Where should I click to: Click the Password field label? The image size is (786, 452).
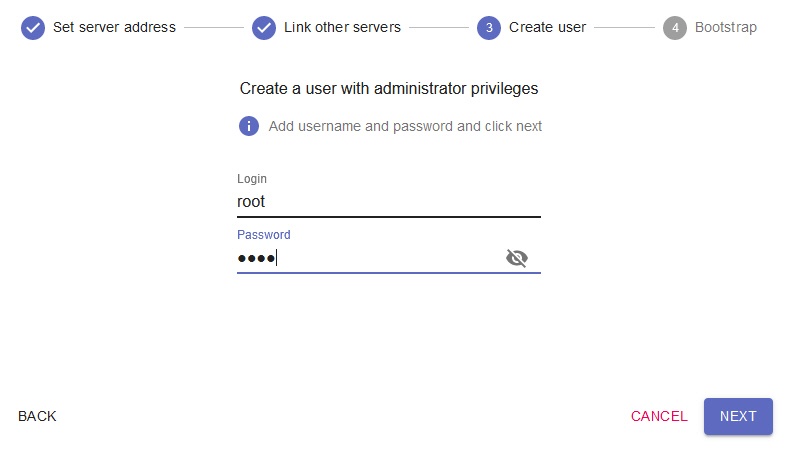(x=264, y=235)
